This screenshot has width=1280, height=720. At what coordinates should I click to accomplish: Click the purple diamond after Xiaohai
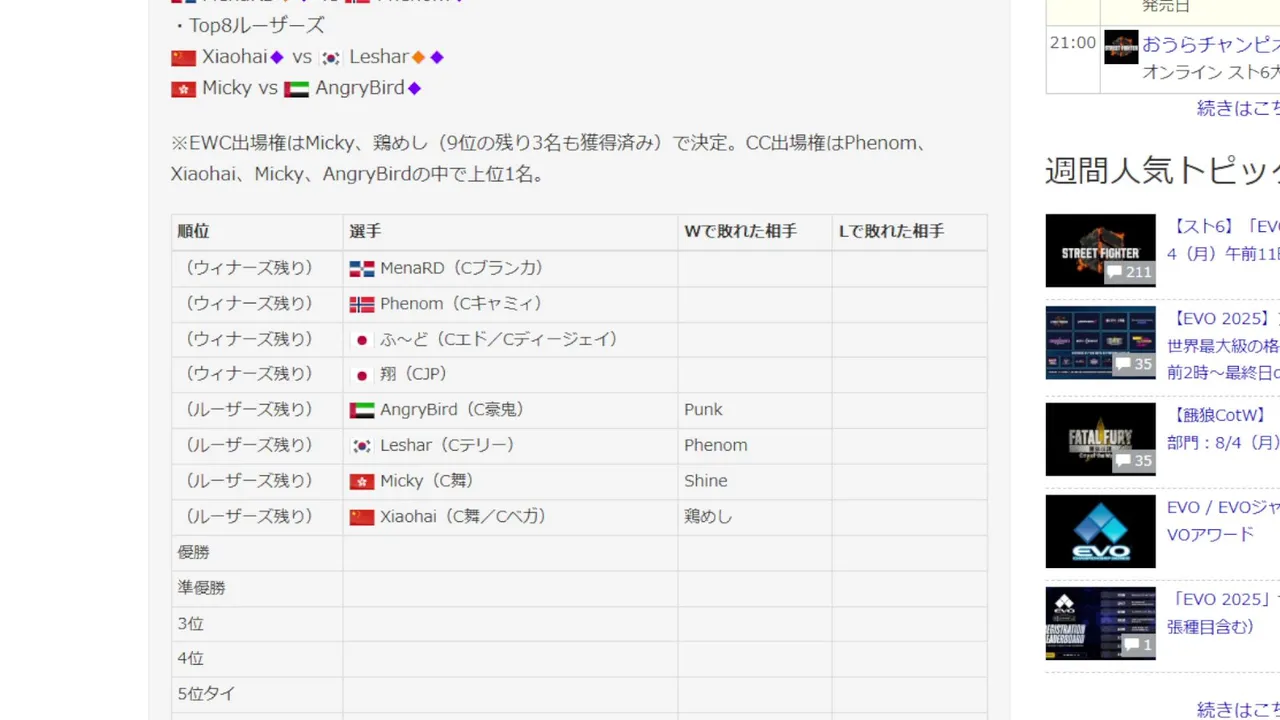(x=277, y=57)
